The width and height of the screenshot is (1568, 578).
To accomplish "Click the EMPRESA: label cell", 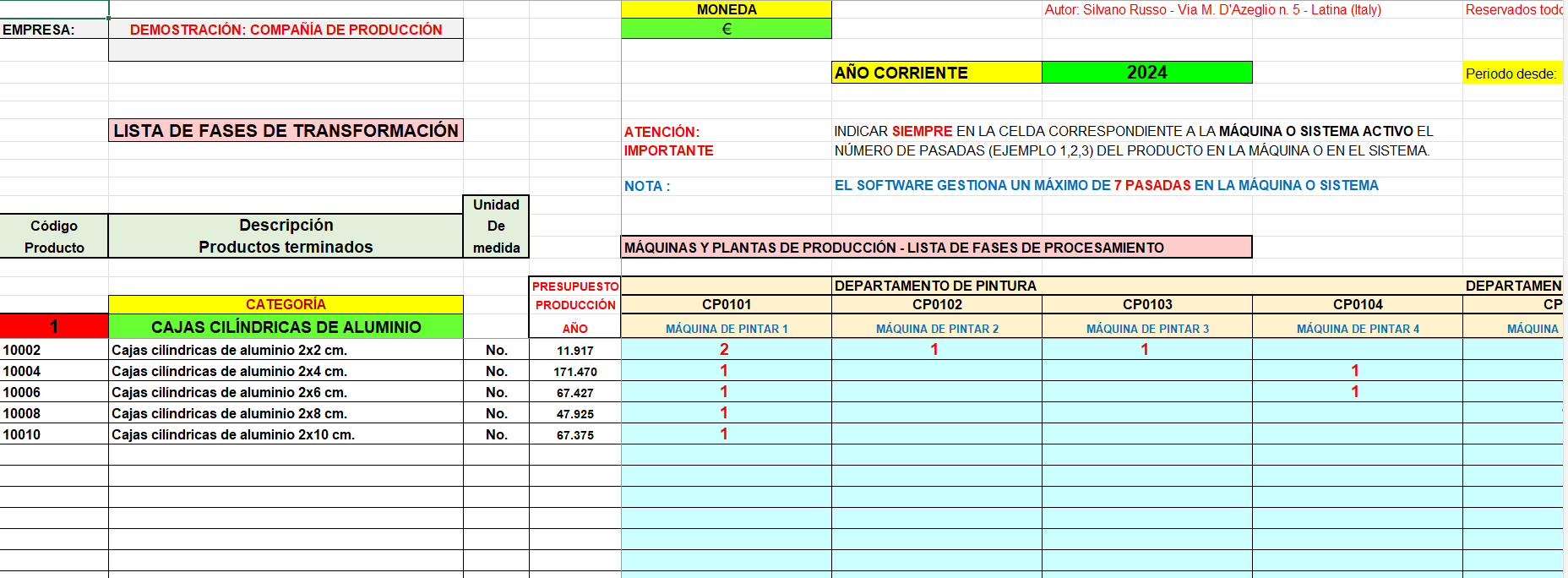I will click(x=54, y=30).
